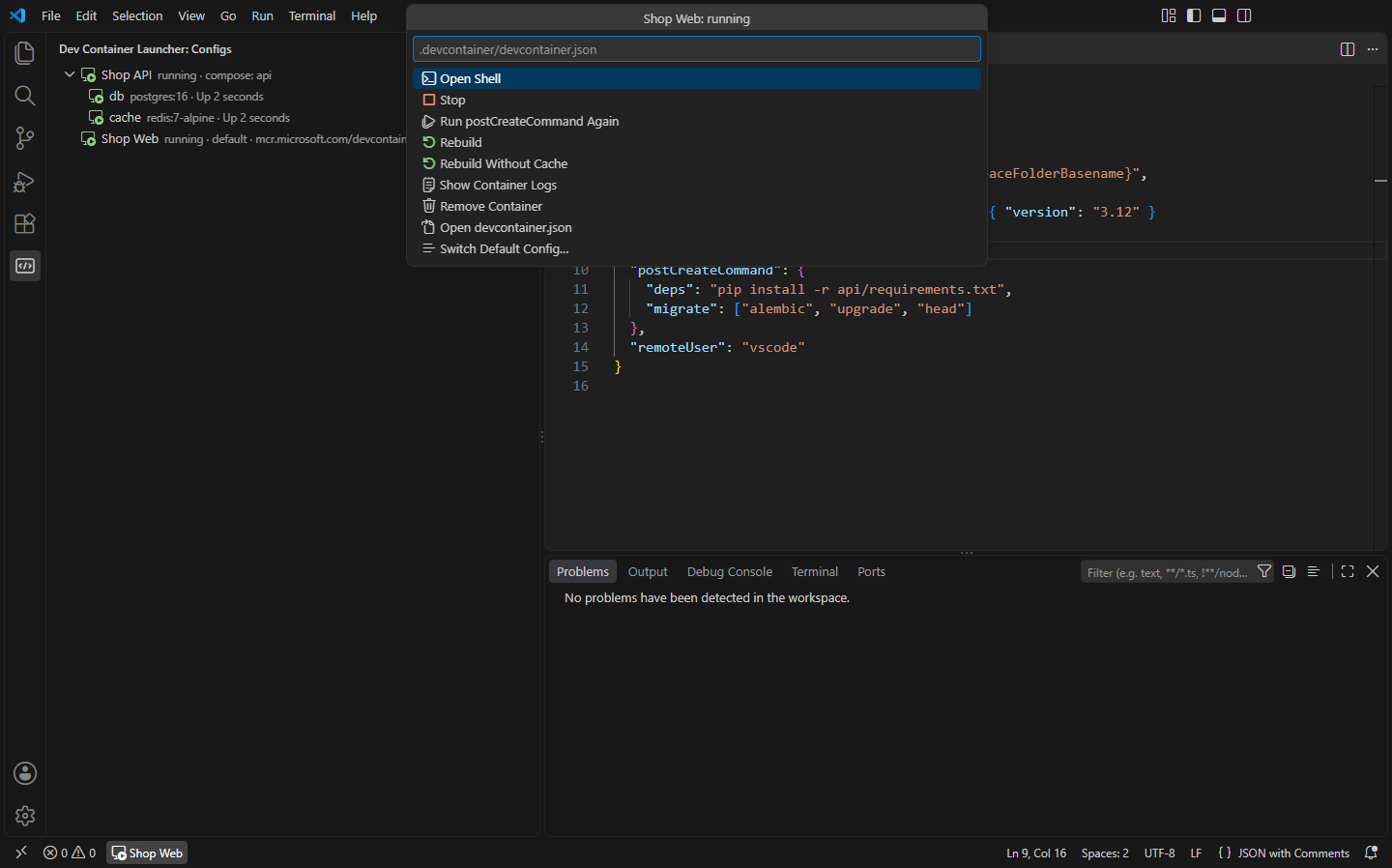Click the Problems filter funnel icon
Image resolution: width=1392 pixels, height=868 pixels.
pos(1264,572)
